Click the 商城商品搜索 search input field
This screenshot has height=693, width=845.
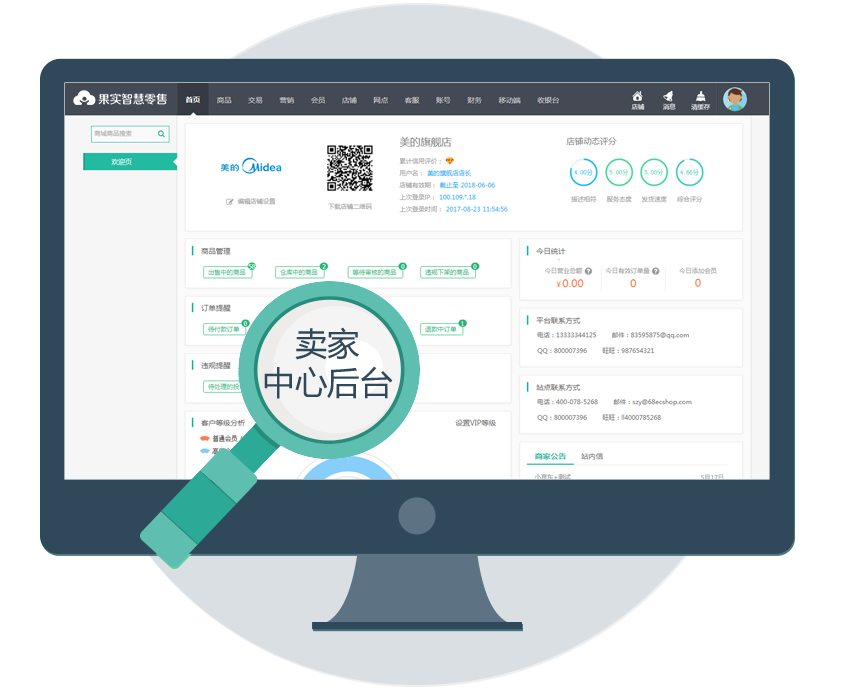122,133
